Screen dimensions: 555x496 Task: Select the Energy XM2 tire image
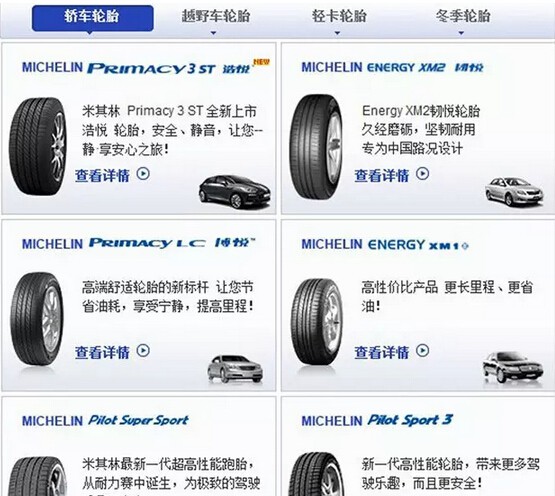point(316,147)
